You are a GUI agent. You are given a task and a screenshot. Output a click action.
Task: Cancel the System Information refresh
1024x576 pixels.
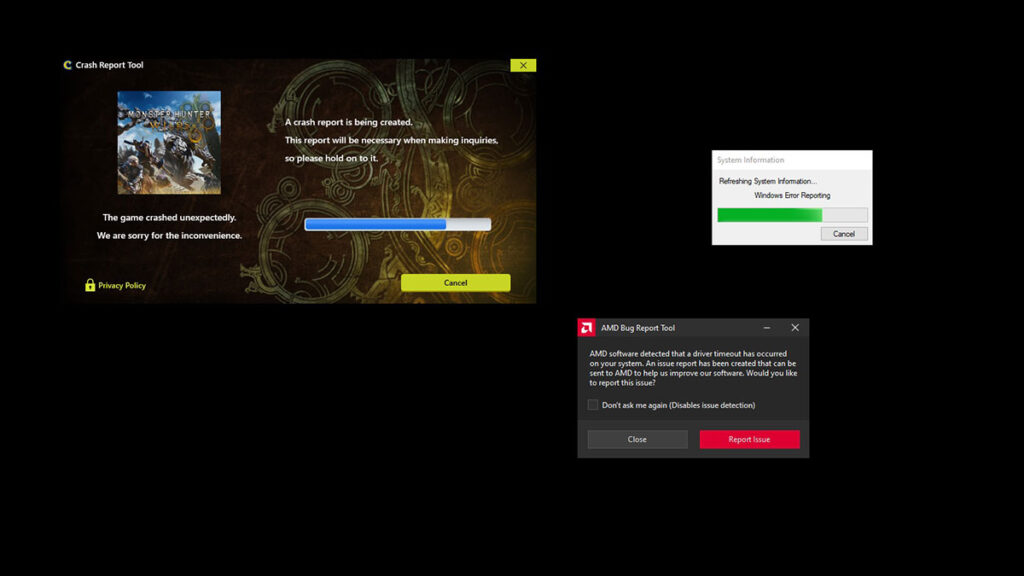(844, 234)
